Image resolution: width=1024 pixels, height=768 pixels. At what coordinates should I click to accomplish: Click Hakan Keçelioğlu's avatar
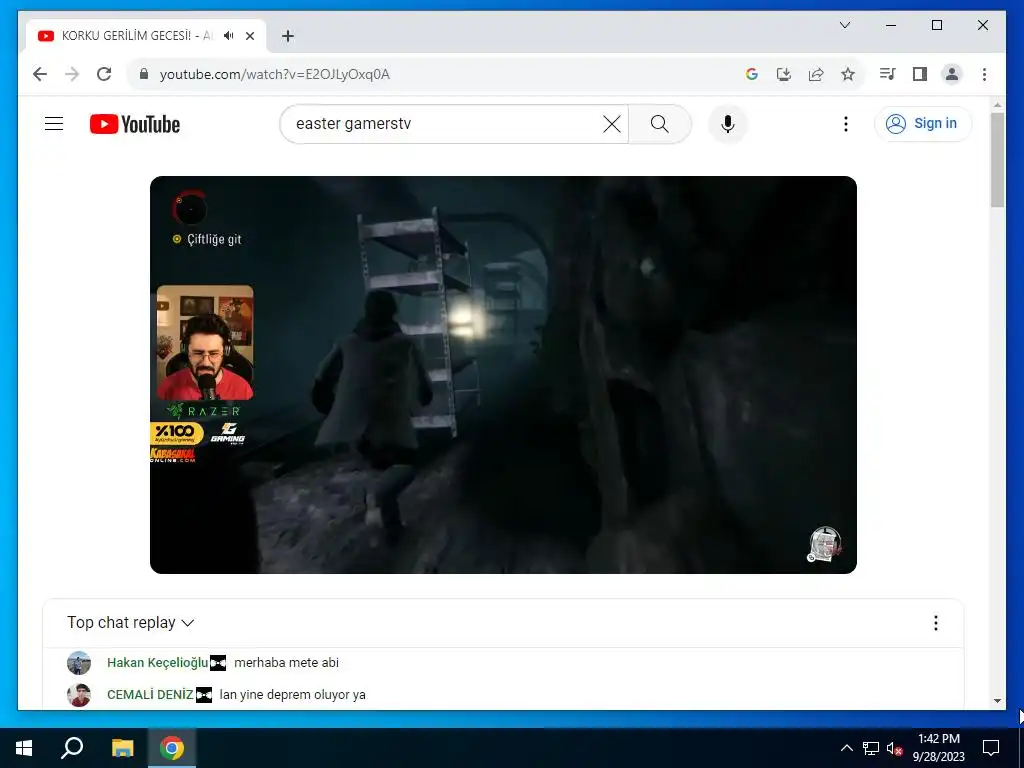click(79, 662)
